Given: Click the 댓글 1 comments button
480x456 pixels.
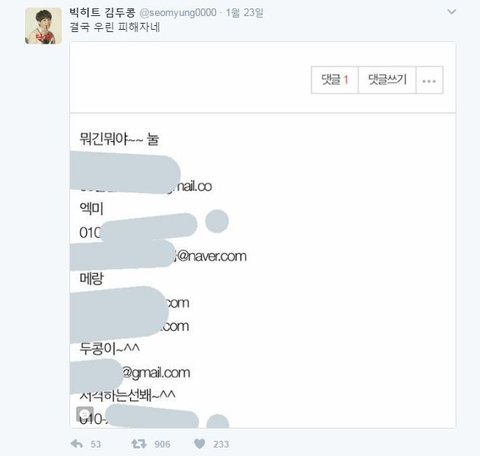Looking at the screenshot, I should pyautogui.click(x=335, y=80).
